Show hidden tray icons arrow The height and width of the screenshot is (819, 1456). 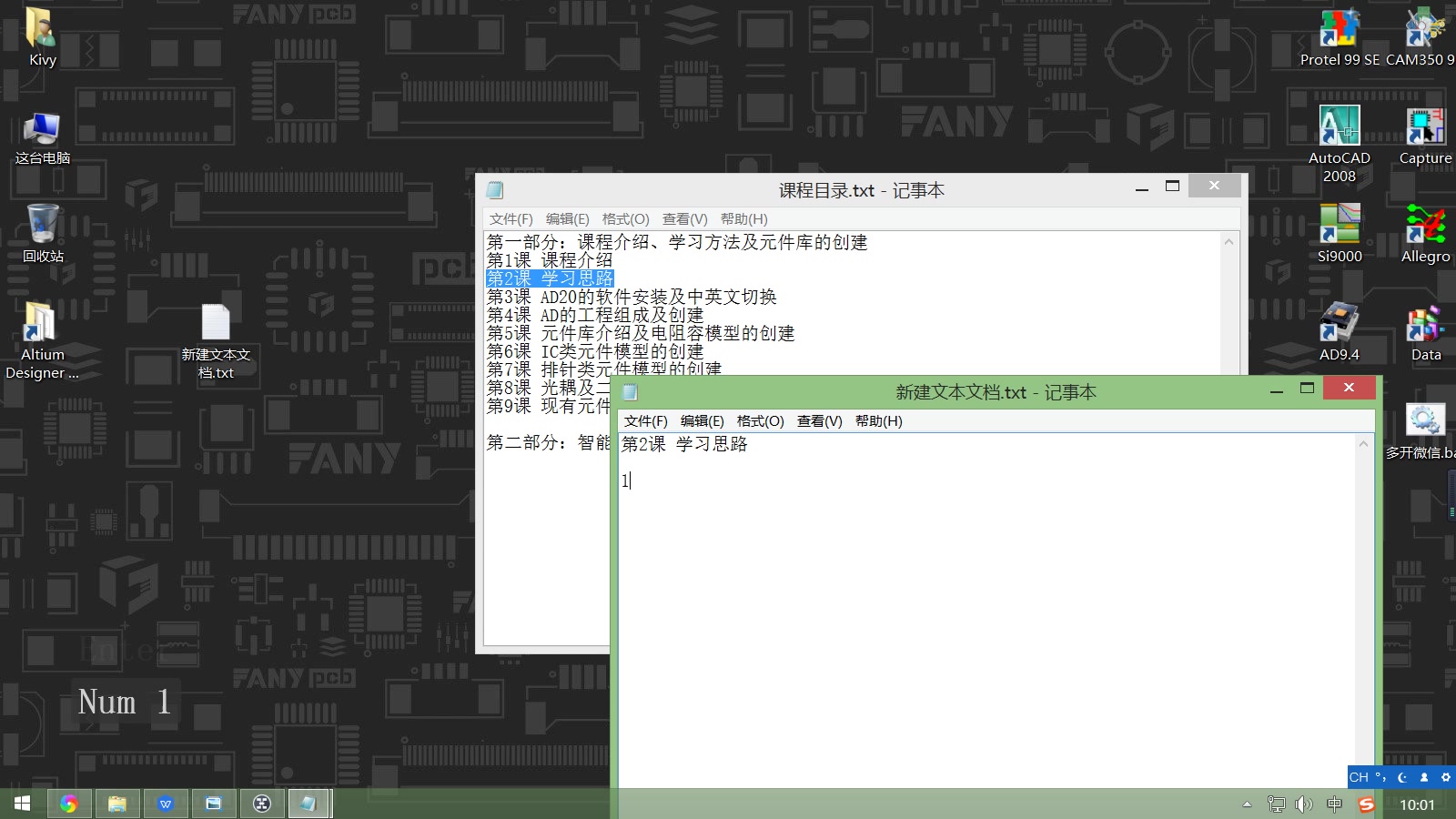point(1247,804)
